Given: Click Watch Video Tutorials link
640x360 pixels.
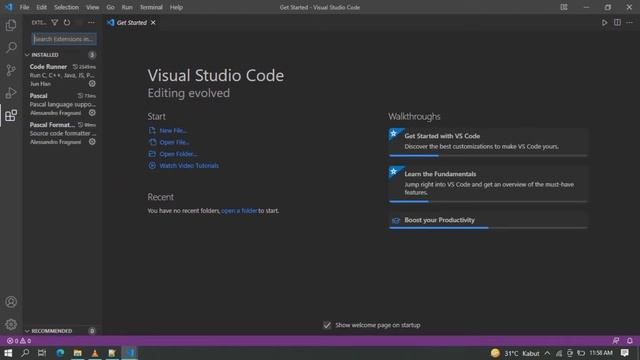Looking at the screenshot, I should [x=189, y=166].
